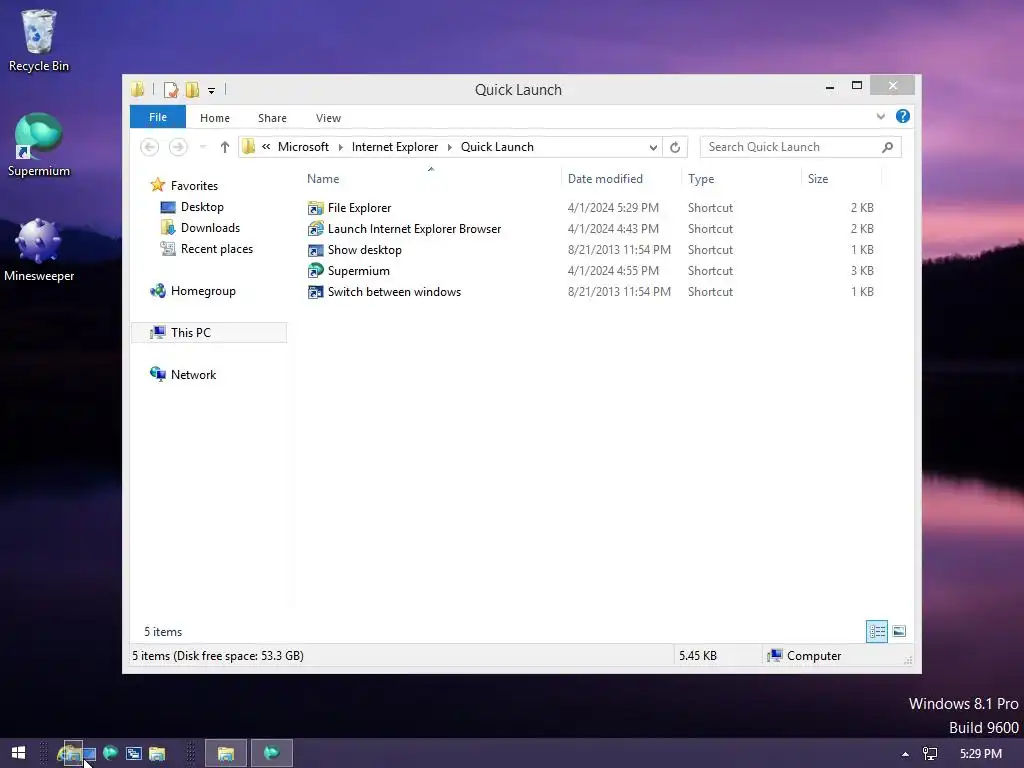Switch to the Share ribbon tab
The width and height of the screenshot is (1024, 768).
pyautogui.click(x=272, y=118)
